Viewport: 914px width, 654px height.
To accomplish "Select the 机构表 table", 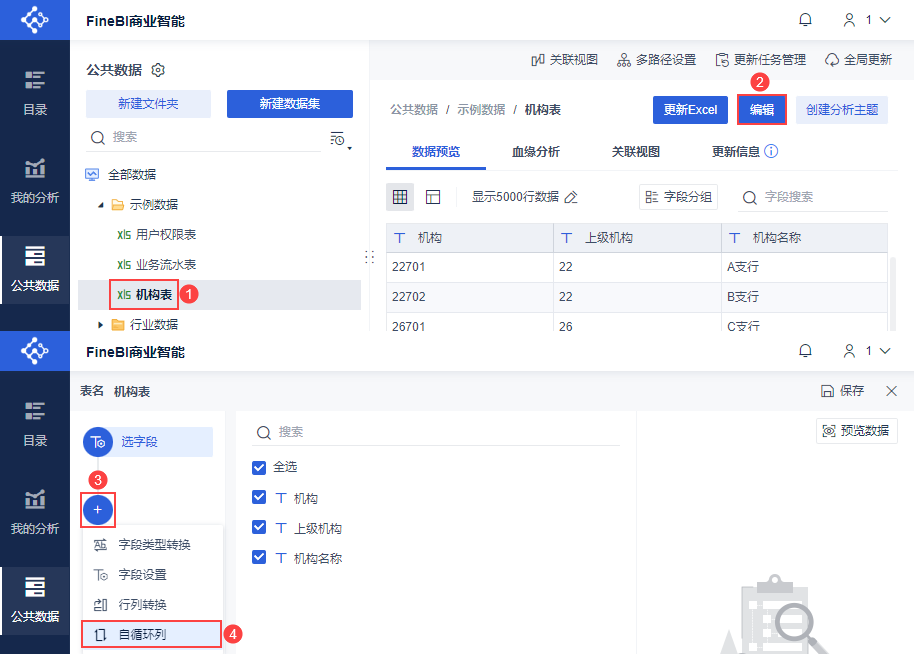I will 145,295.
